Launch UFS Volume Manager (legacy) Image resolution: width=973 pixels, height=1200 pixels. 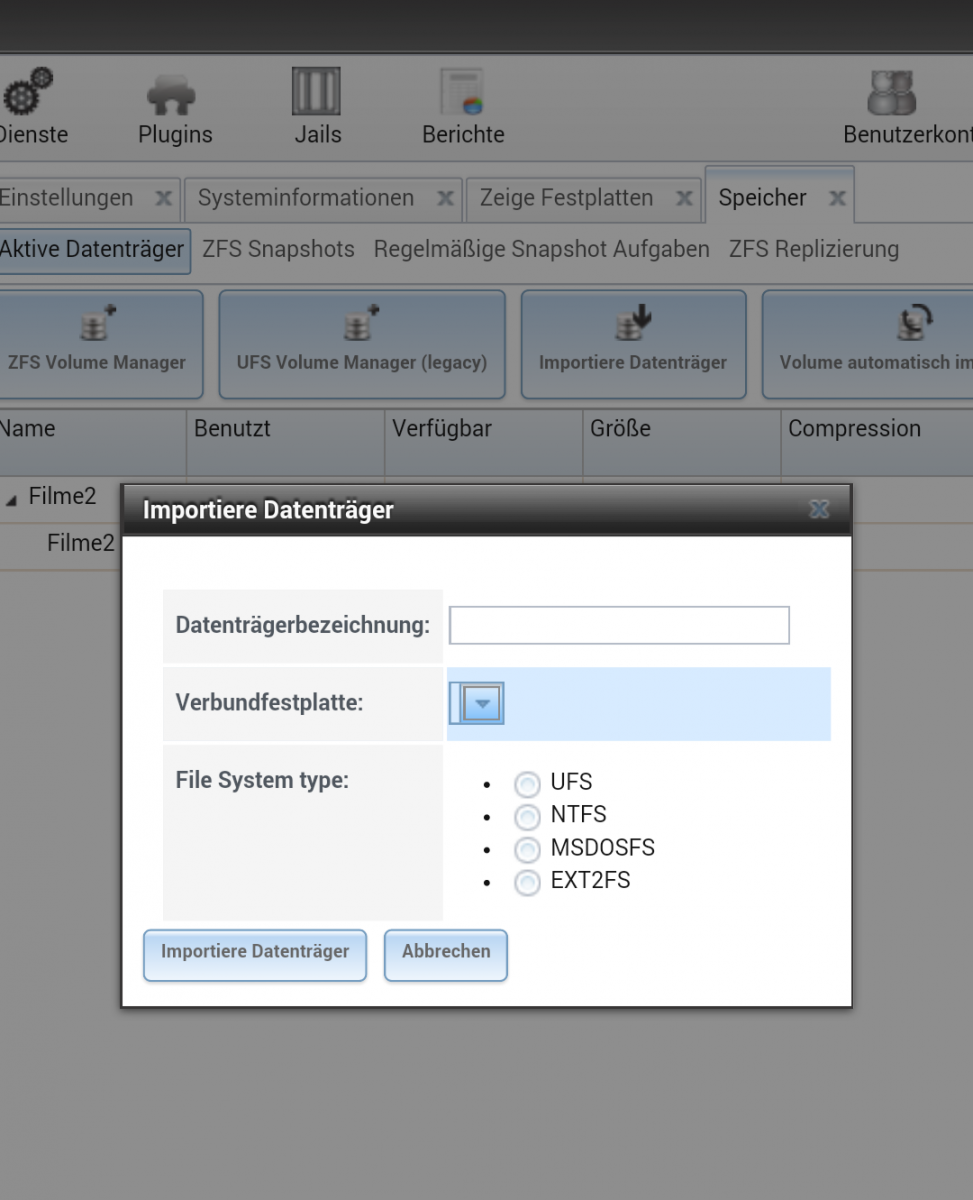tap(362, 344)
